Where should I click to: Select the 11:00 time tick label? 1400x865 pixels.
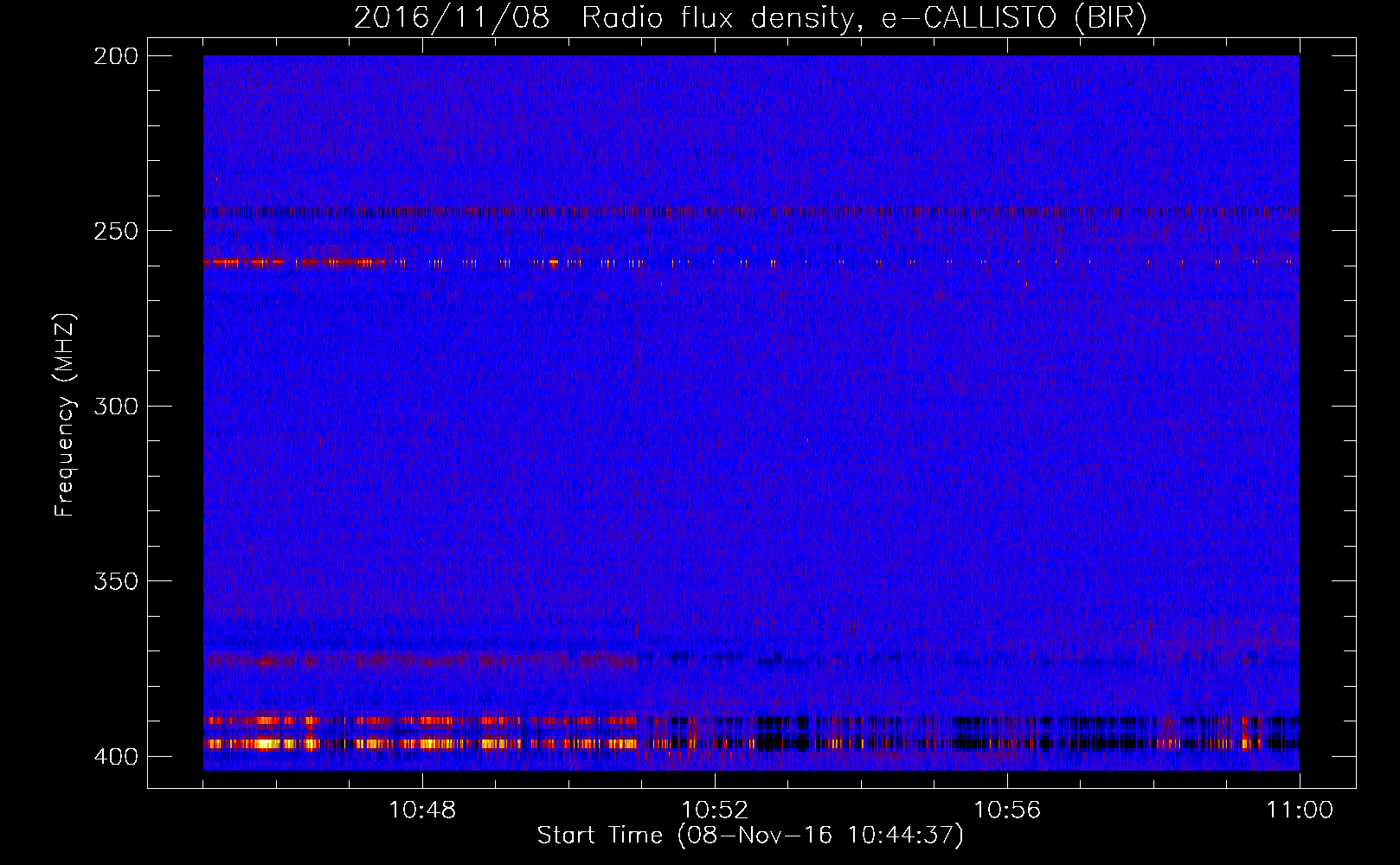(1300, 811)
